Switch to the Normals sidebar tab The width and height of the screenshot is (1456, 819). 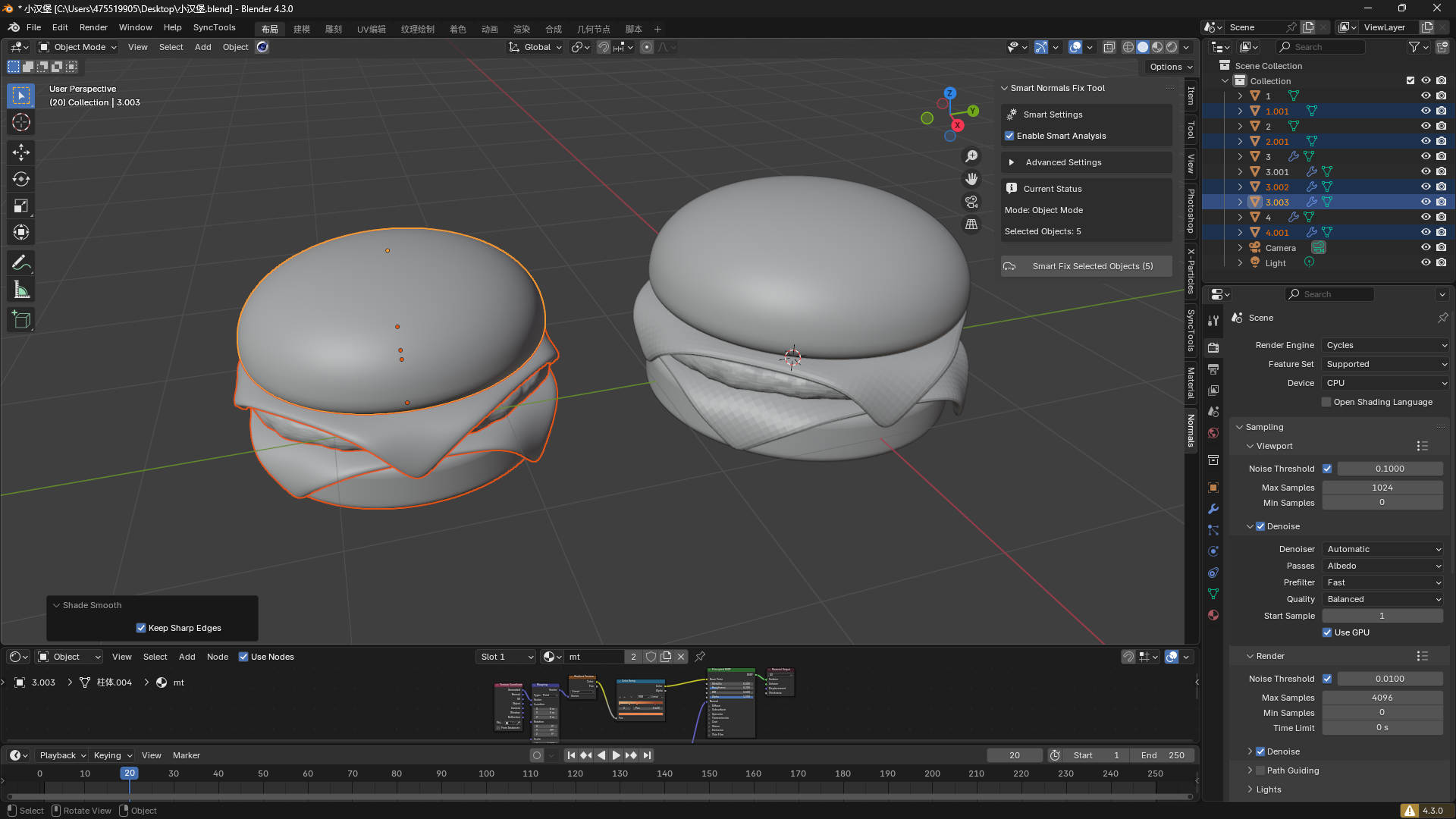(x=1191, y=431)
